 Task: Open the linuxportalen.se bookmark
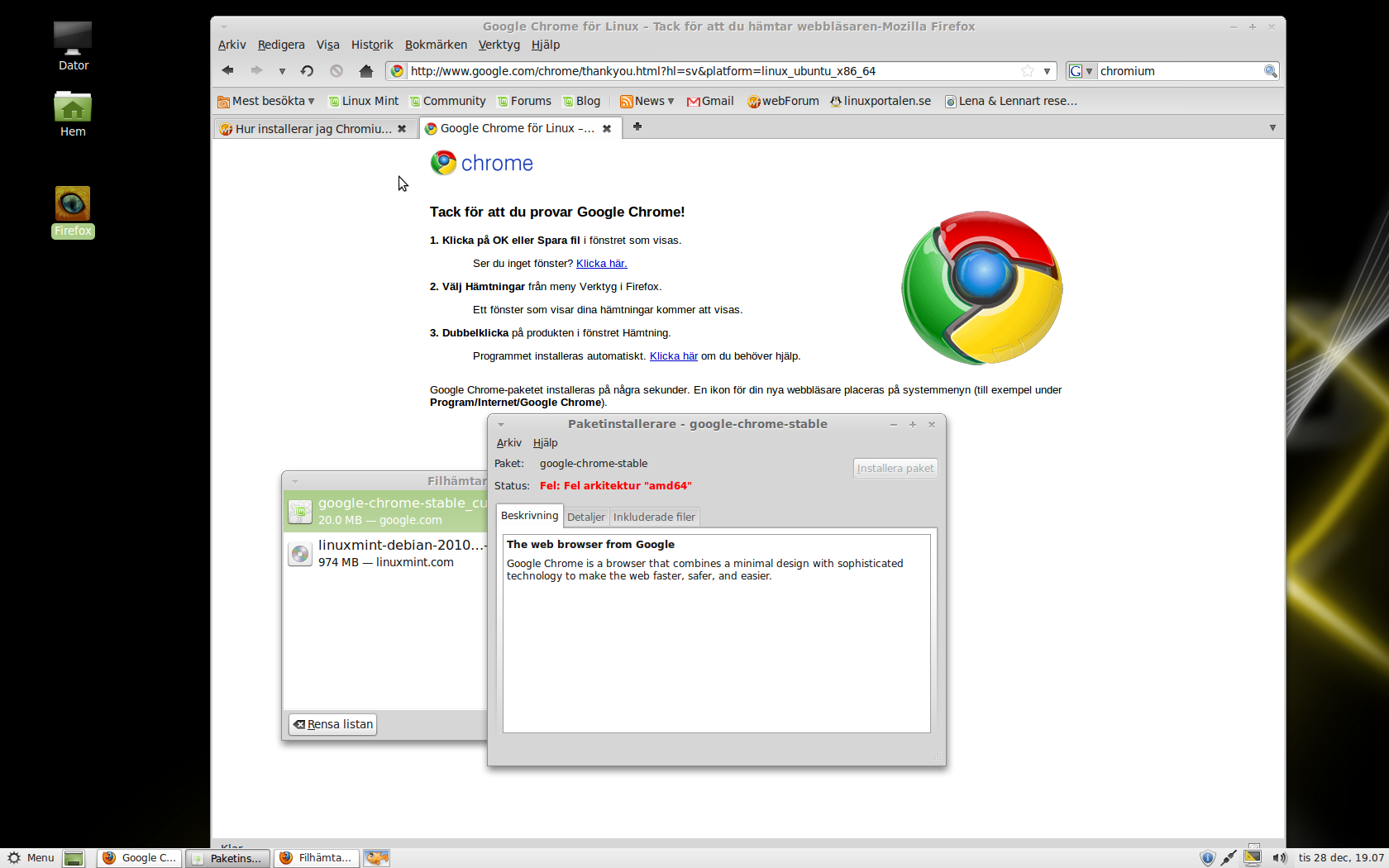point(881,101)
